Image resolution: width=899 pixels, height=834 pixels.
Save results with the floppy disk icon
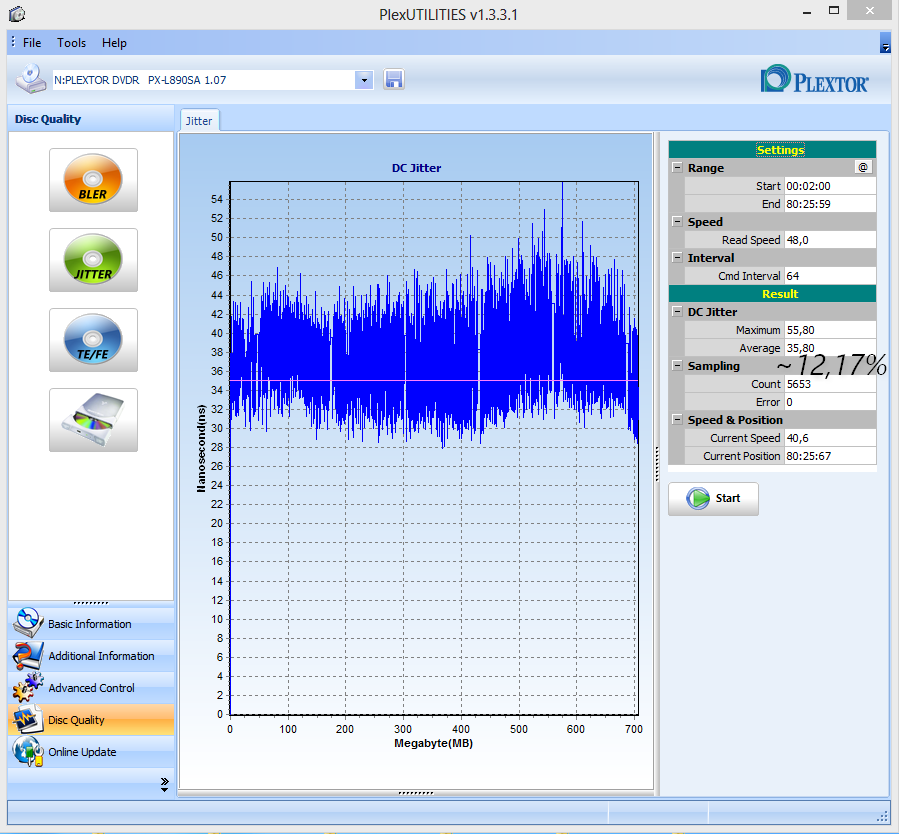pos(394,80)
